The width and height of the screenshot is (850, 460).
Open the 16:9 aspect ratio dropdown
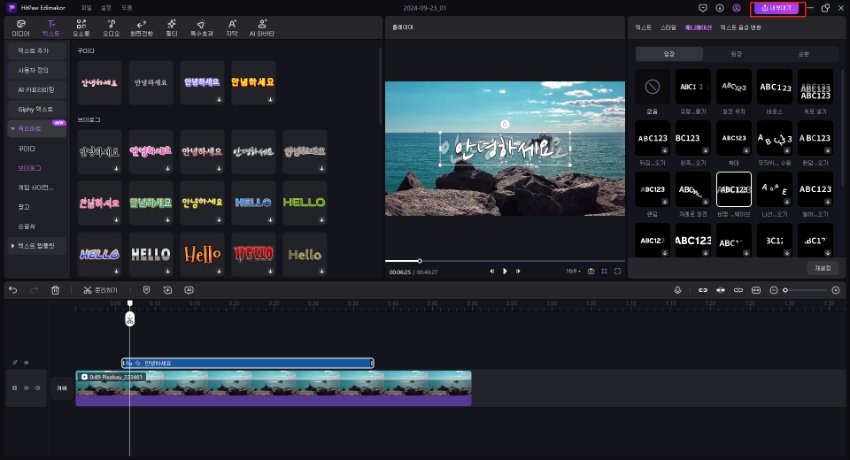pos(572,271)
